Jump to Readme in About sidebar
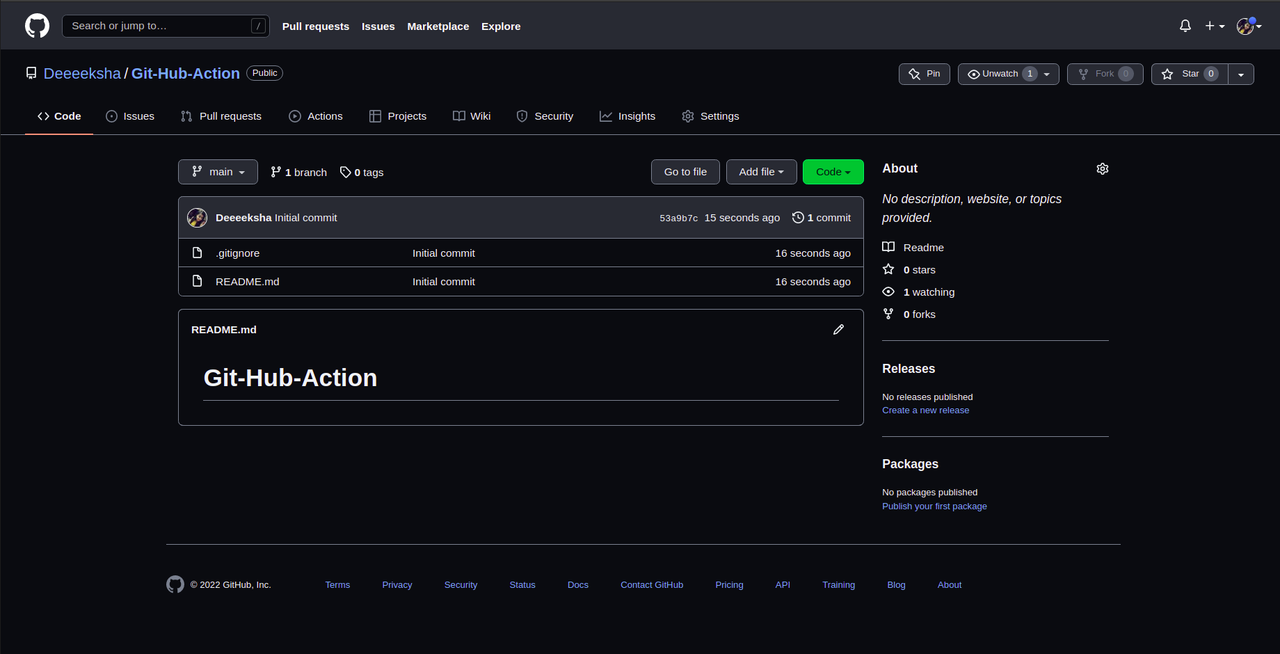1280x654 pixels. pos(913,247)
